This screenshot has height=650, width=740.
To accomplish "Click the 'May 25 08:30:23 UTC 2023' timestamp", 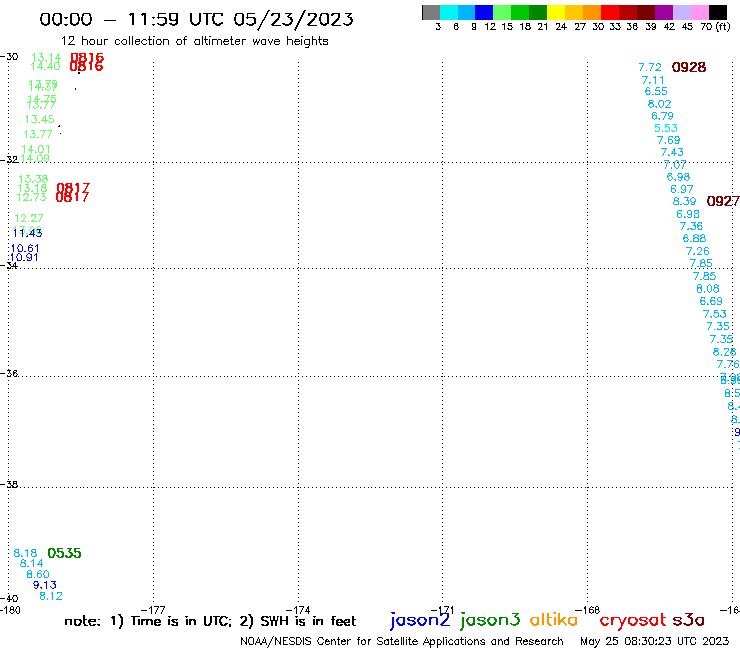I will coord(654,641).
